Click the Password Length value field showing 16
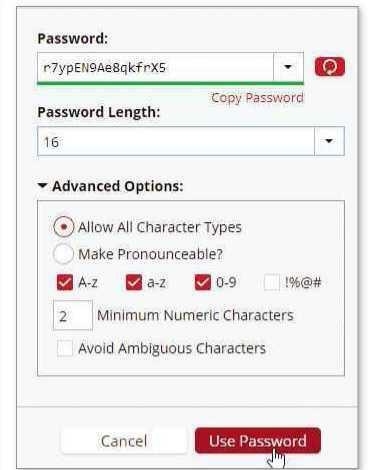Viewport: 376px width, 470px height. [x=176, y=141]
